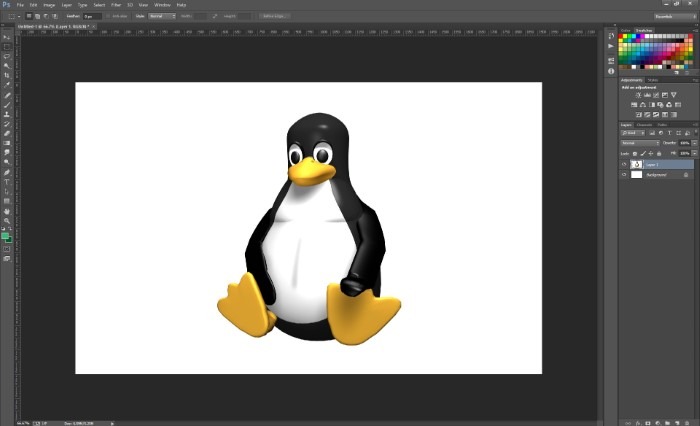700x426 pixels.
Task: Open the Swatches panel flyout menu
Action: click(695, 30)
